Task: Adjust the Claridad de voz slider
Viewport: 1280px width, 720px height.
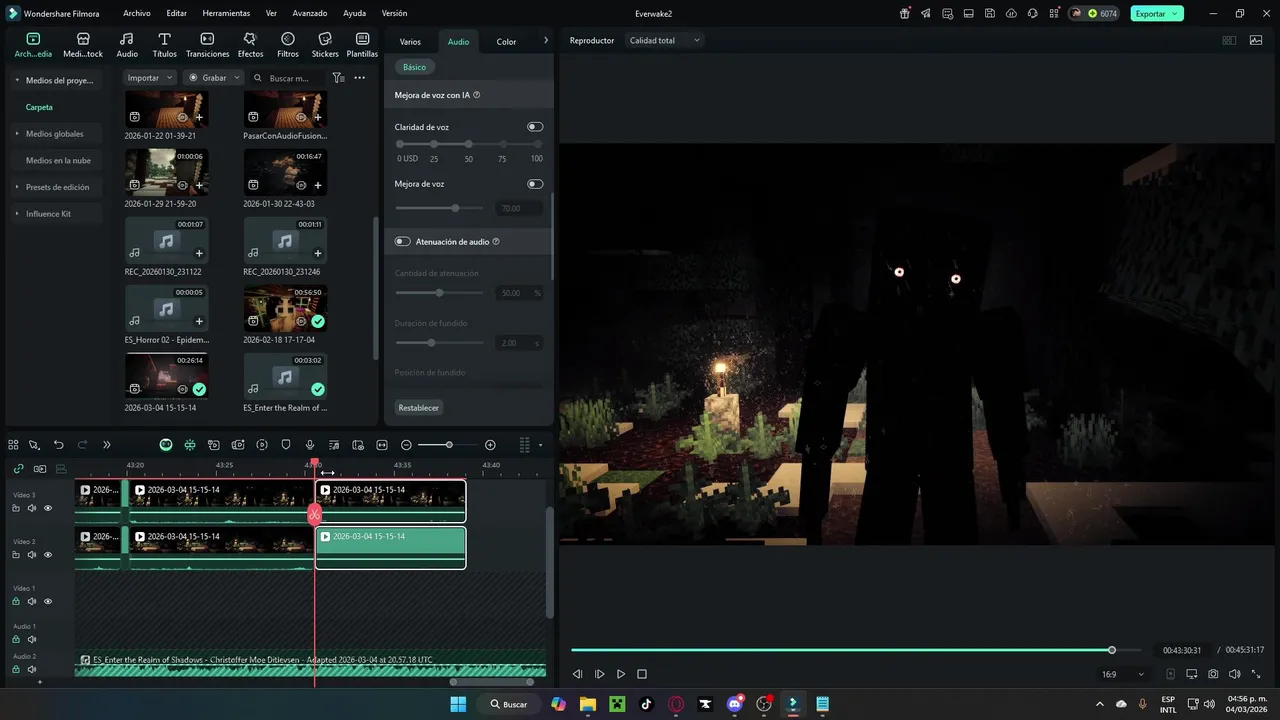Action: coord(469,144)
